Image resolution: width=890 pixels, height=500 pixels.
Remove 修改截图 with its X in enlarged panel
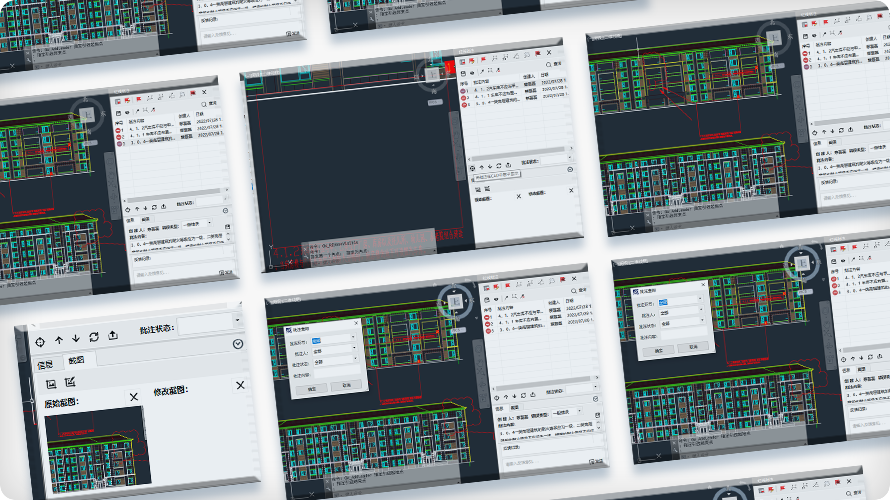pos(240,385)
